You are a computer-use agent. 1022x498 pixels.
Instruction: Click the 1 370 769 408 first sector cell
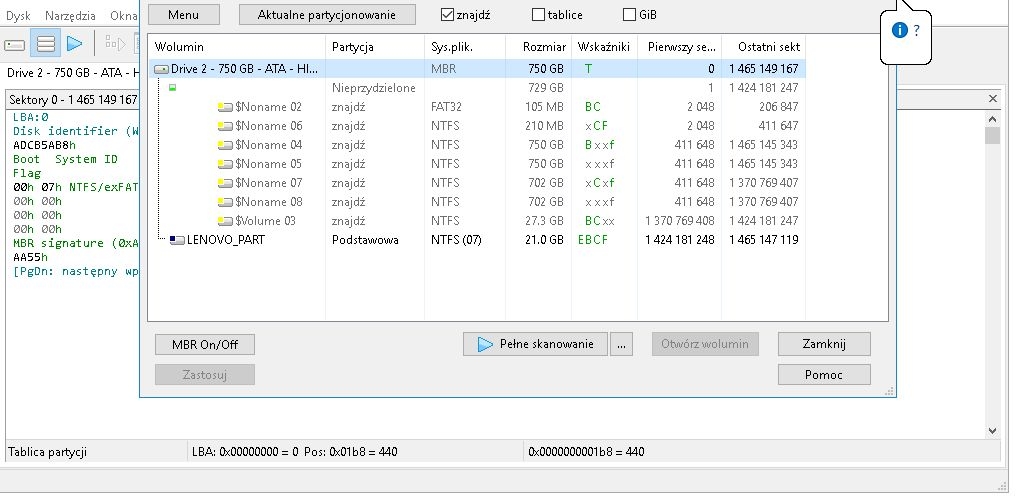click(680, 221)
